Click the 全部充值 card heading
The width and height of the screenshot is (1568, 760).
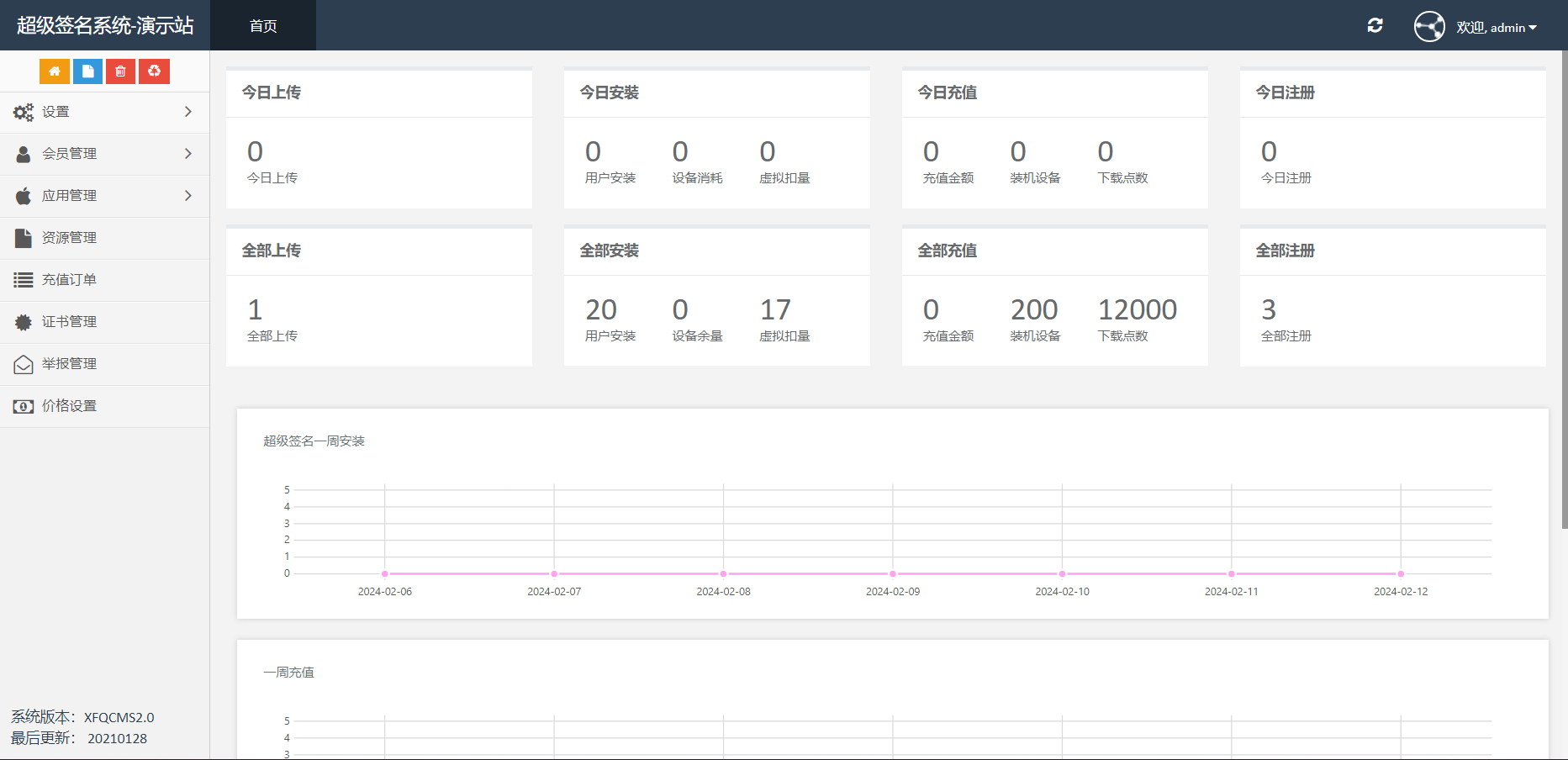tap(948, 251)
